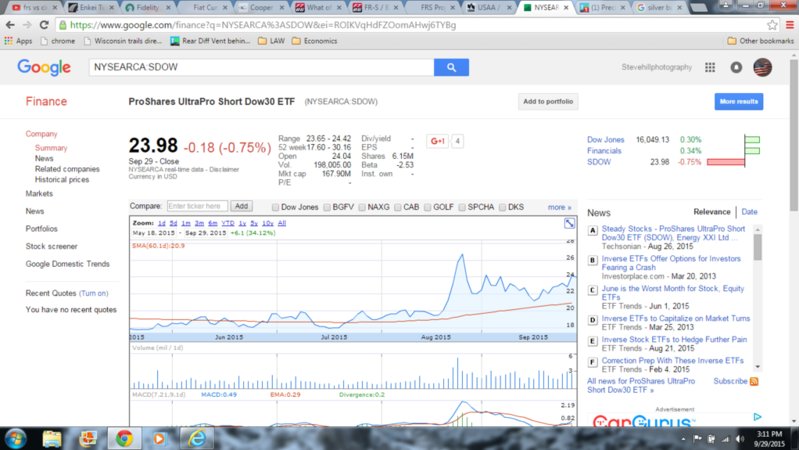Screen dimensions: 799x450
Task: Open Financials sector link
Action: [604, 150]
